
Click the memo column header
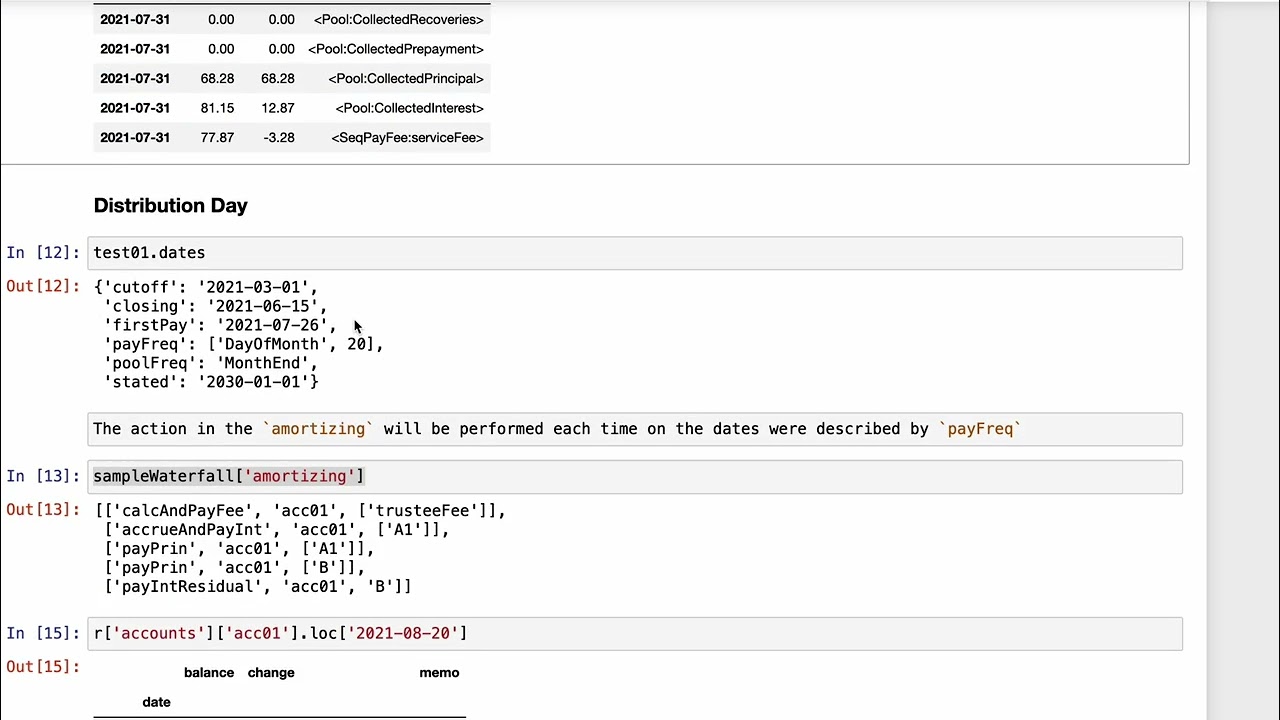point(439,672)
